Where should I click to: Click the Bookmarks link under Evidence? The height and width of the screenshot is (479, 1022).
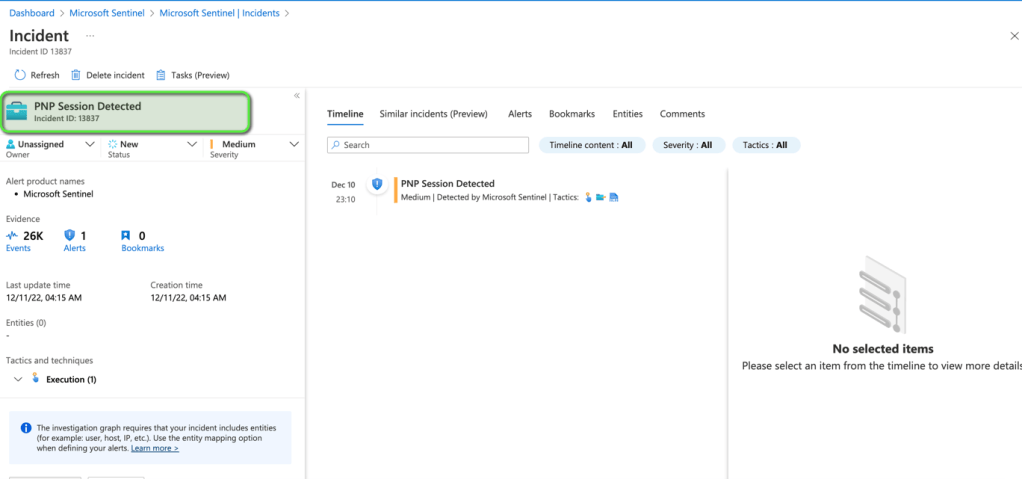pos(143,248)
